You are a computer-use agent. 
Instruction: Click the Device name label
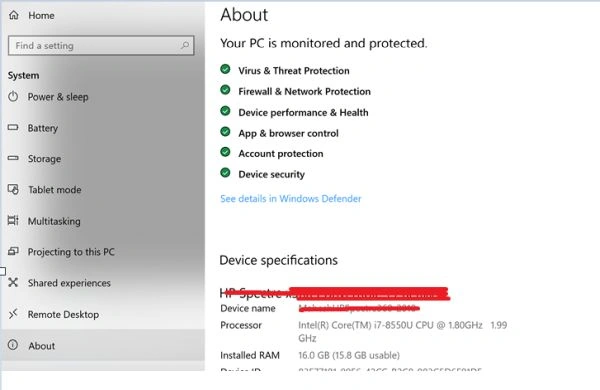click(248, 308)
